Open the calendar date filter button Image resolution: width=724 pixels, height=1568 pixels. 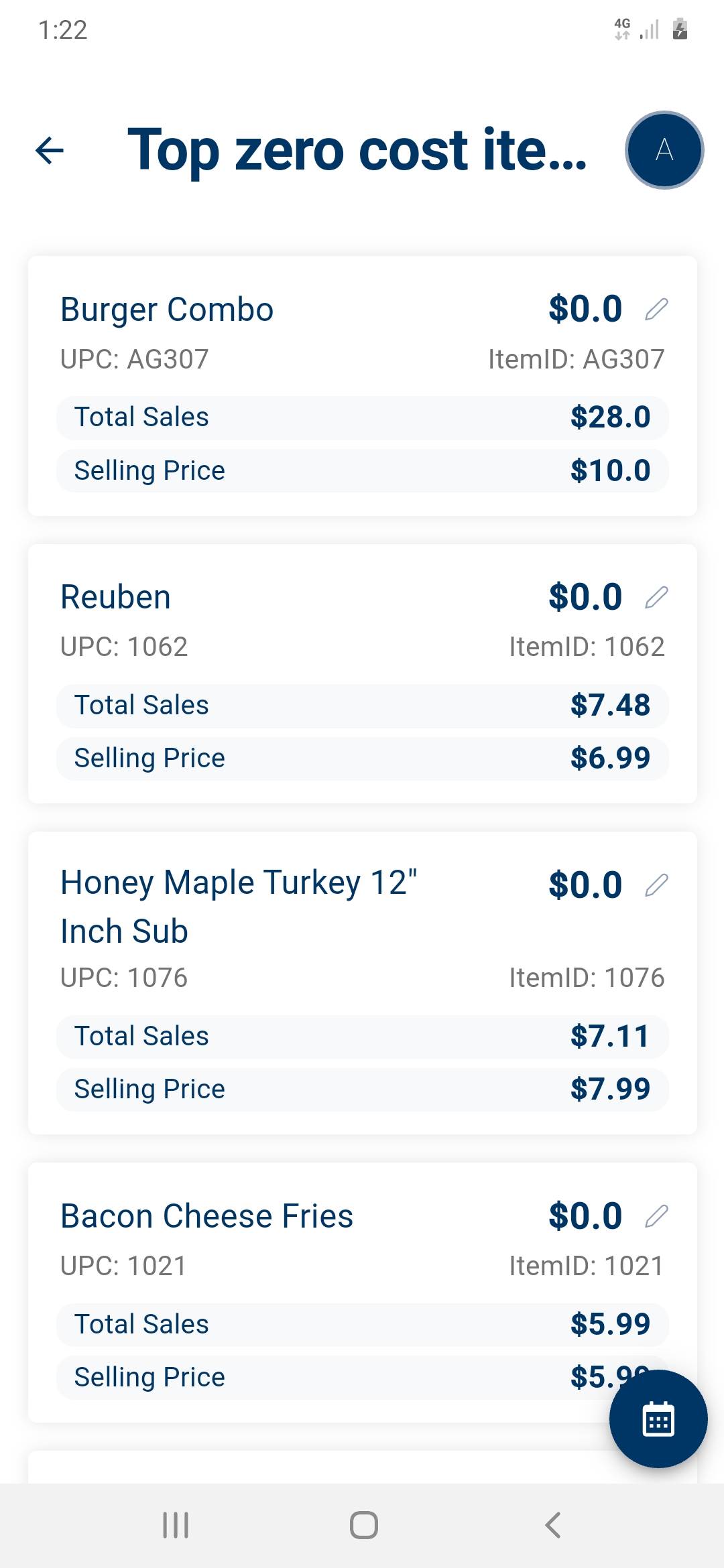(658, 1419)
